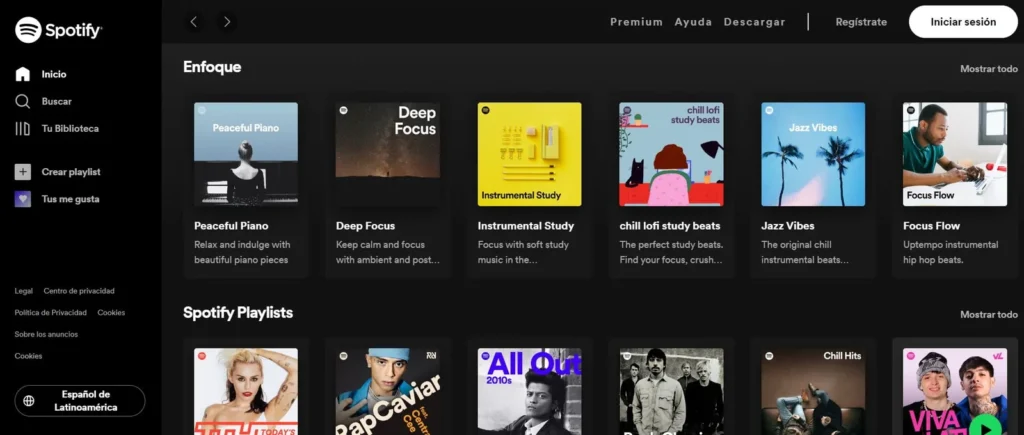Click description 'Keep calm and focus with ambient'

click(x=388, y=252)
